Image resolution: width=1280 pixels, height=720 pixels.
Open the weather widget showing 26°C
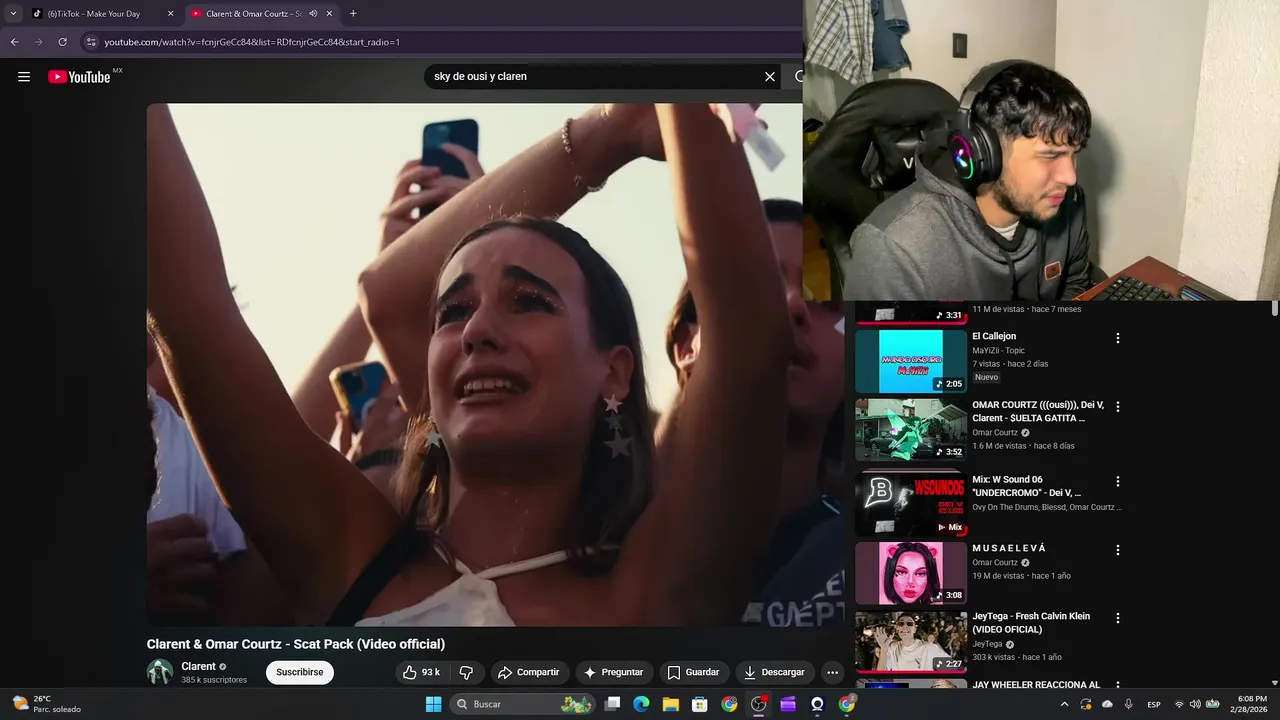click(46, 704)
